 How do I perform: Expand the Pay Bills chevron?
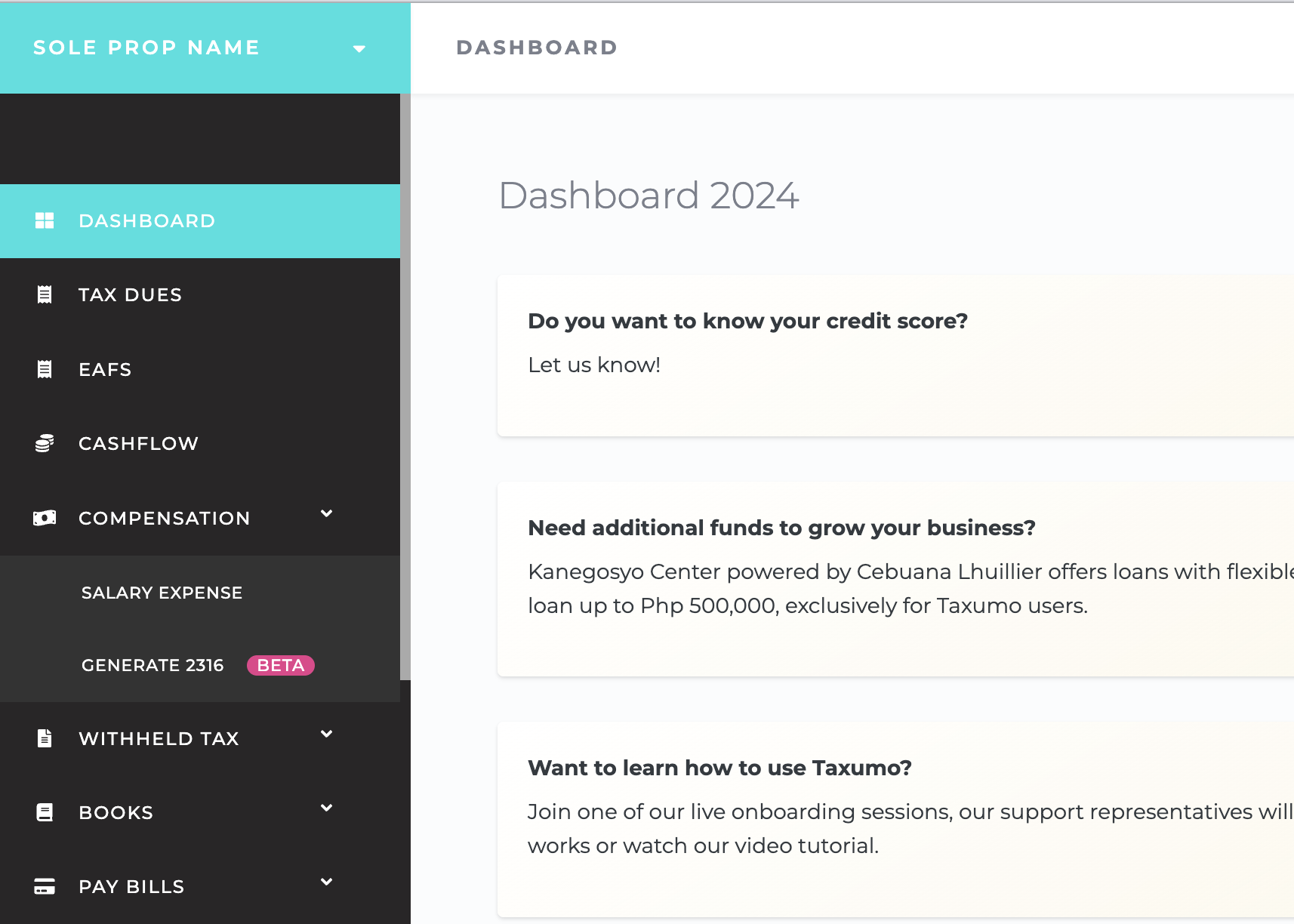pos(326,882)
